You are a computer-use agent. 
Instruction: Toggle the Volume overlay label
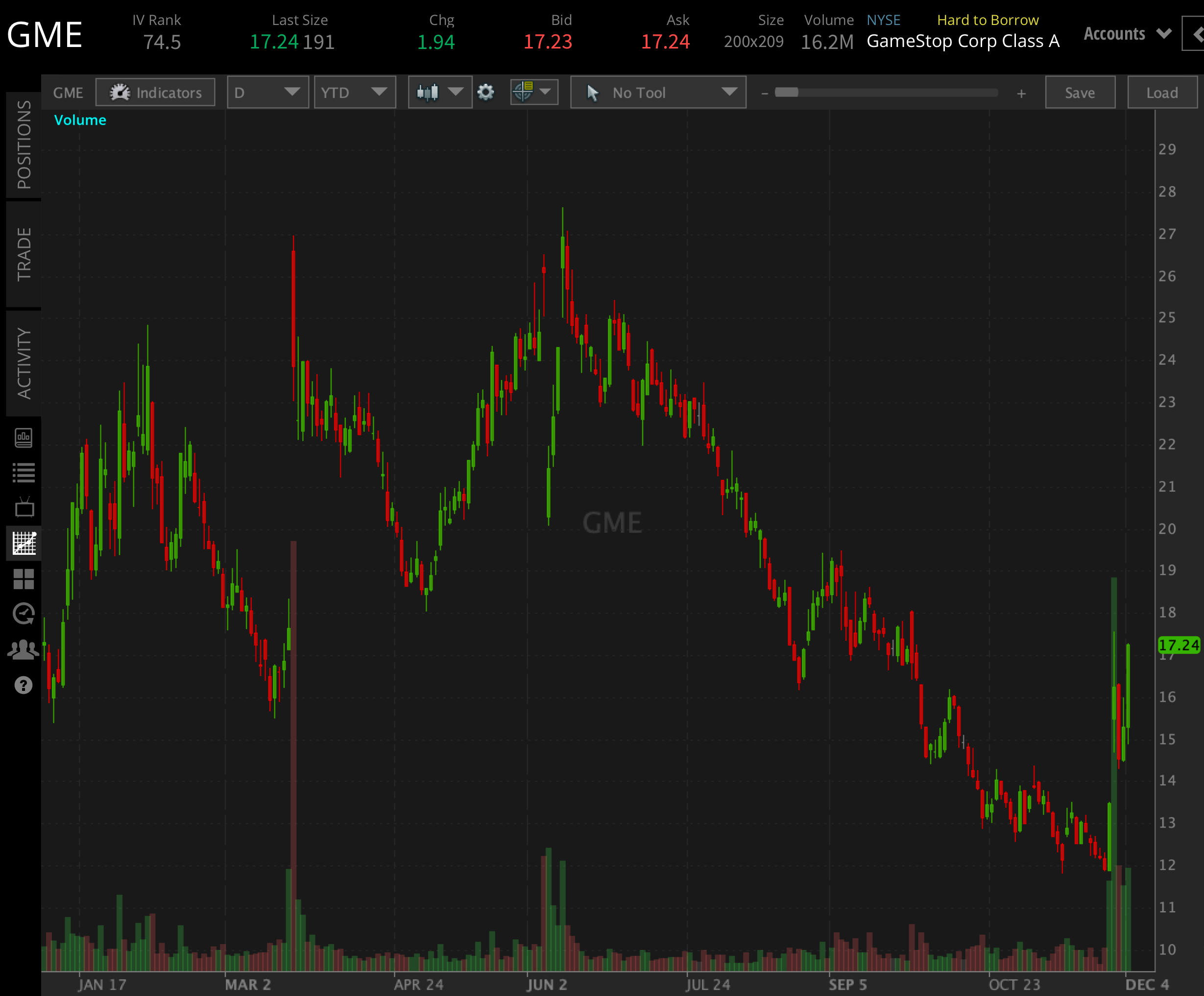[x=80, y=120]
